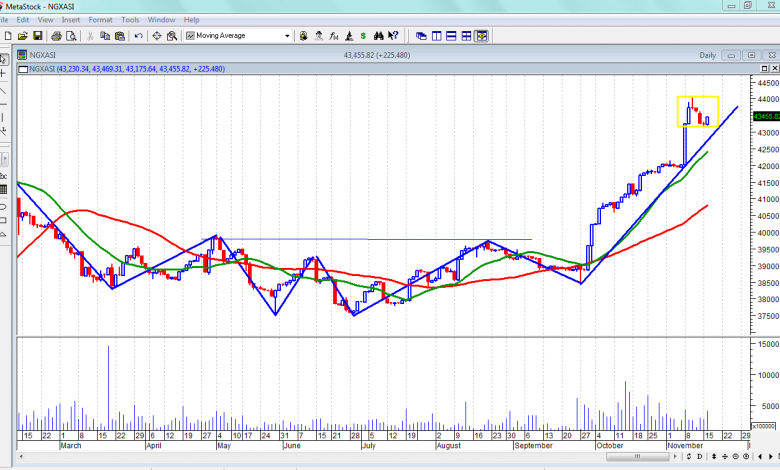Click the Help menu item

(x=191, y=19)
